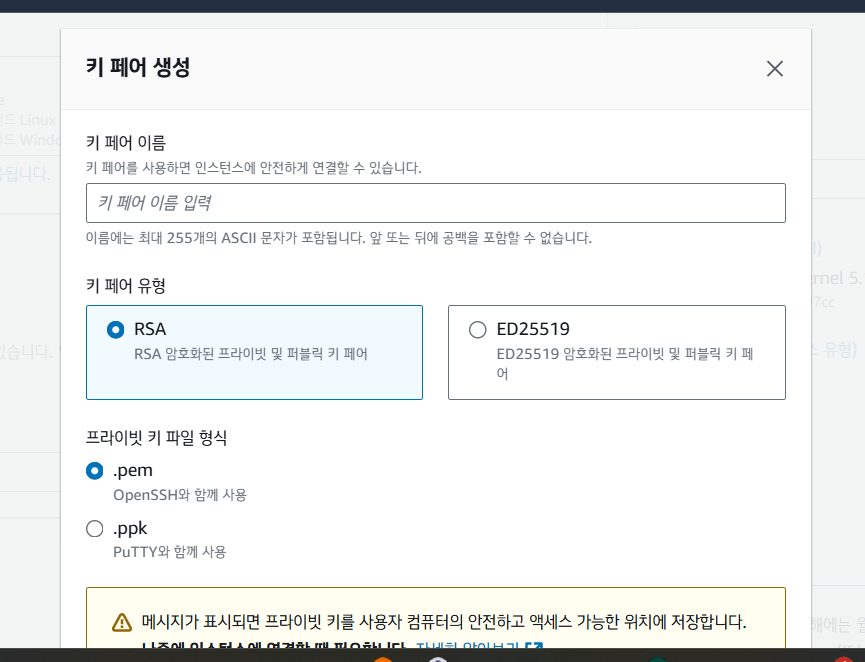Image resolution: width=865 pixels, height=662 pixels.
Task: Click the 키 페어 생성 dialog title
Action: 138,68
